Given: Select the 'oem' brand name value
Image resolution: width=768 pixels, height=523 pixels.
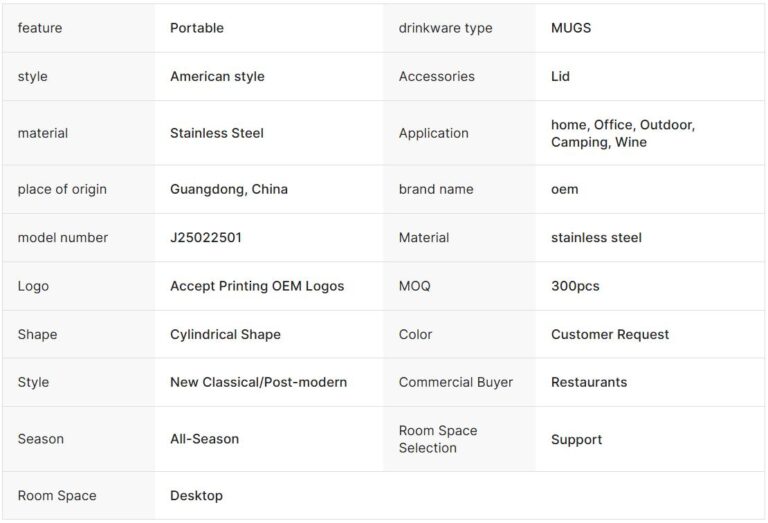Looking at the screenshot, I should click(x=564, y=189).
